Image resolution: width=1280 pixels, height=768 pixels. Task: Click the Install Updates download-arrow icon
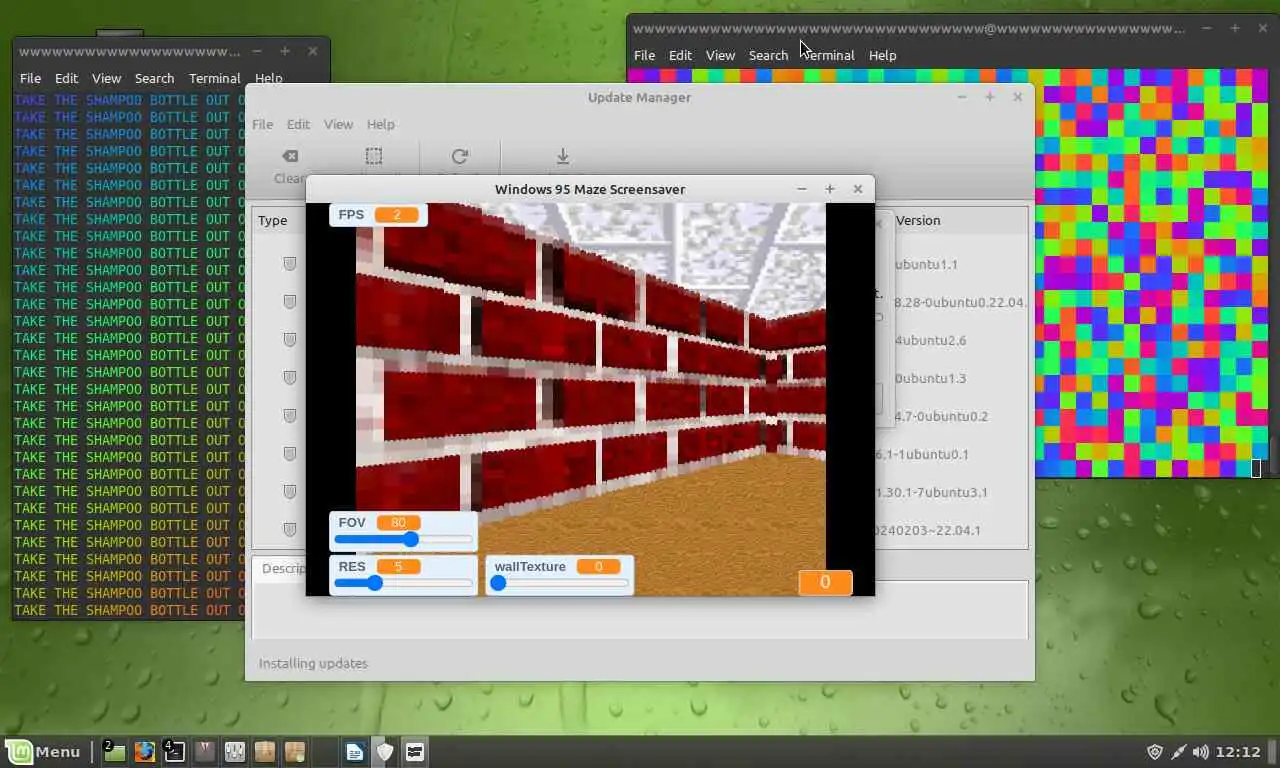point(563,156)
